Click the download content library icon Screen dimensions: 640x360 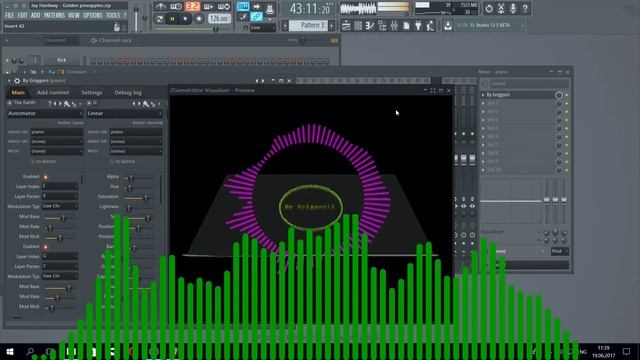pyautogui.click(x=448, y=26)
